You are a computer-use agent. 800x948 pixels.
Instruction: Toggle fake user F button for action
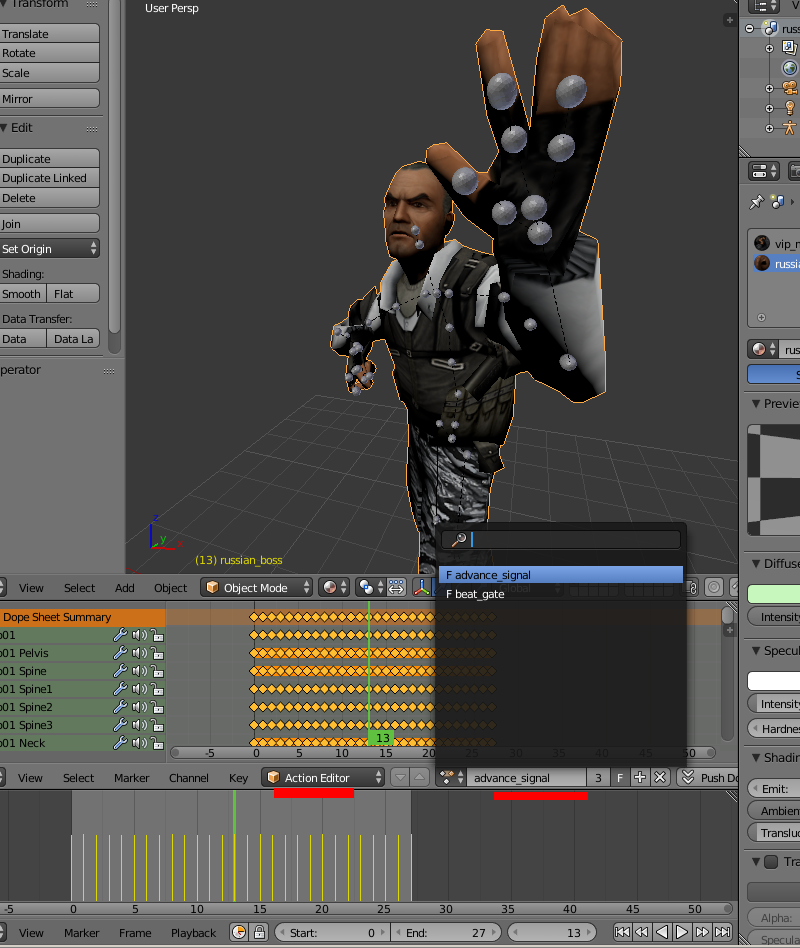[x=620, y=778]
